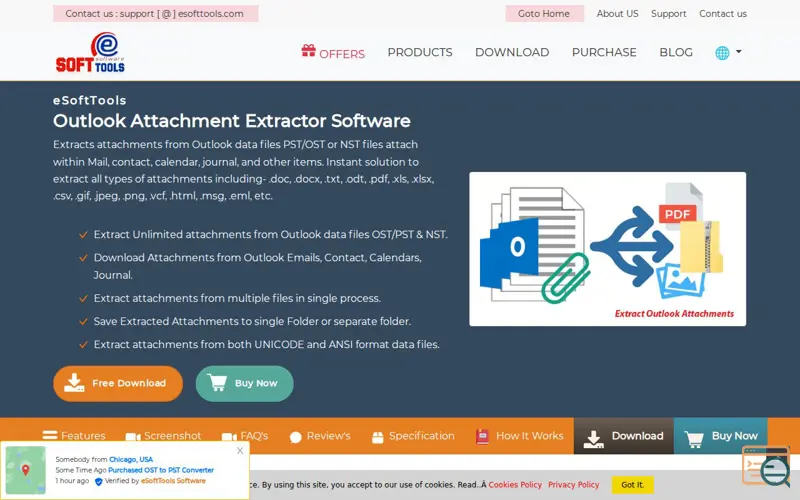Go to the BLOG page

(x=676, y=53)
